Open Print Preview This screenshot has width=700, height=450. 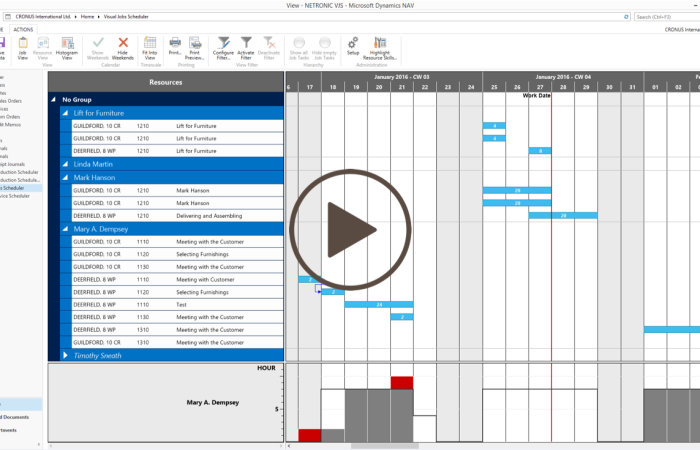coord(195,48)
